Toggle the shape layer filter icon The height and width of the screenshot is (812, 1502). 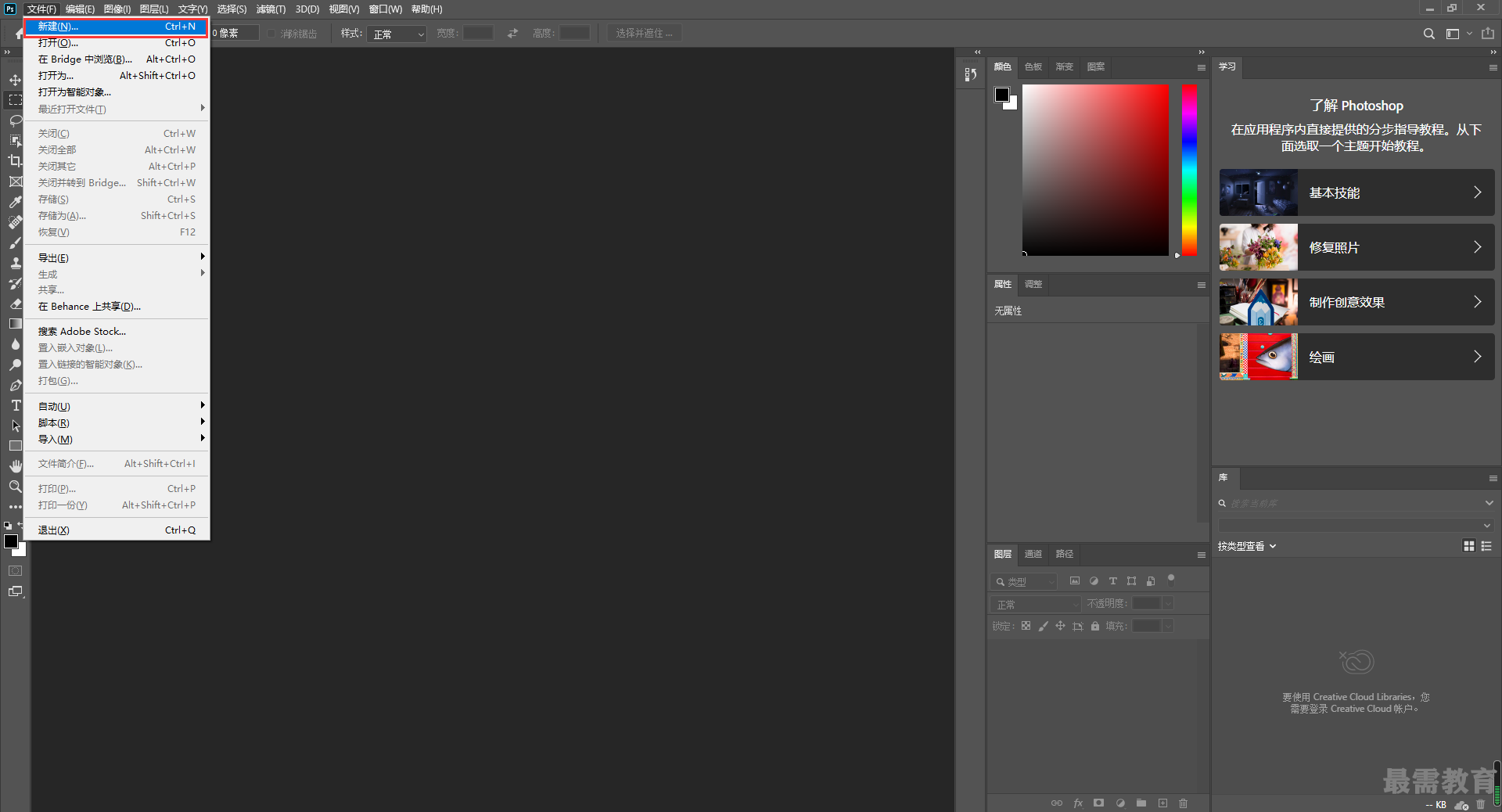click(1131, 581)
